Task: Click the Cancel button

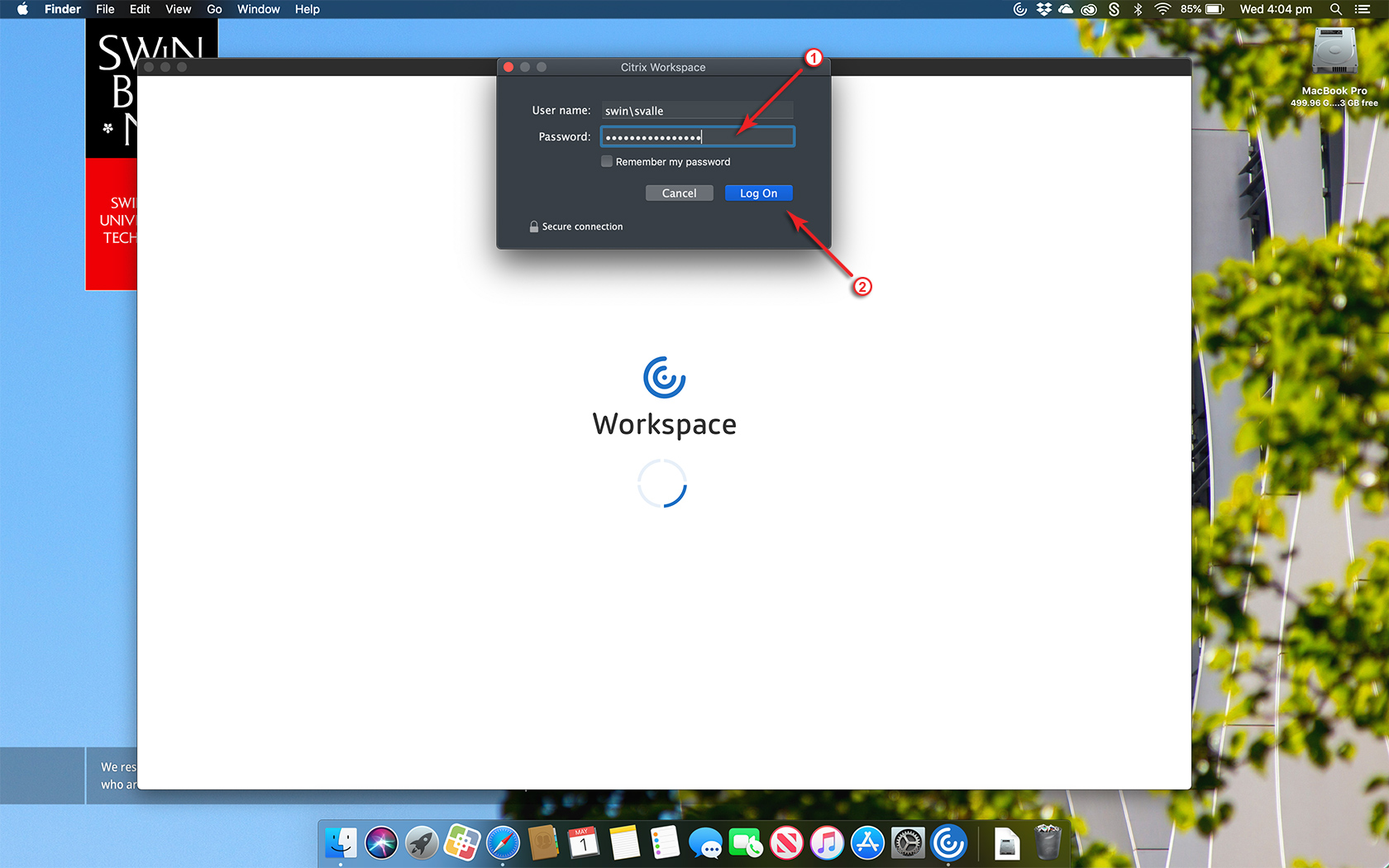Action: (679, 193)
